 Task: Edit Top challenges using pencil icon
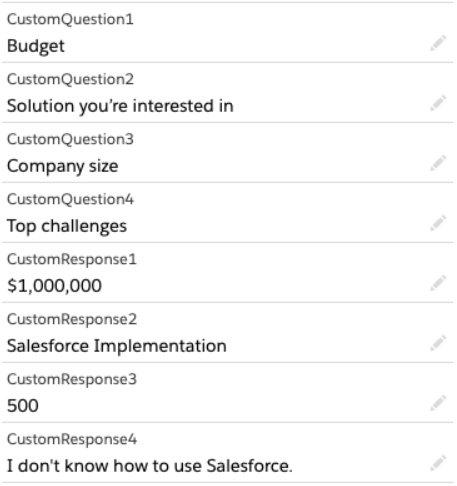438,224
